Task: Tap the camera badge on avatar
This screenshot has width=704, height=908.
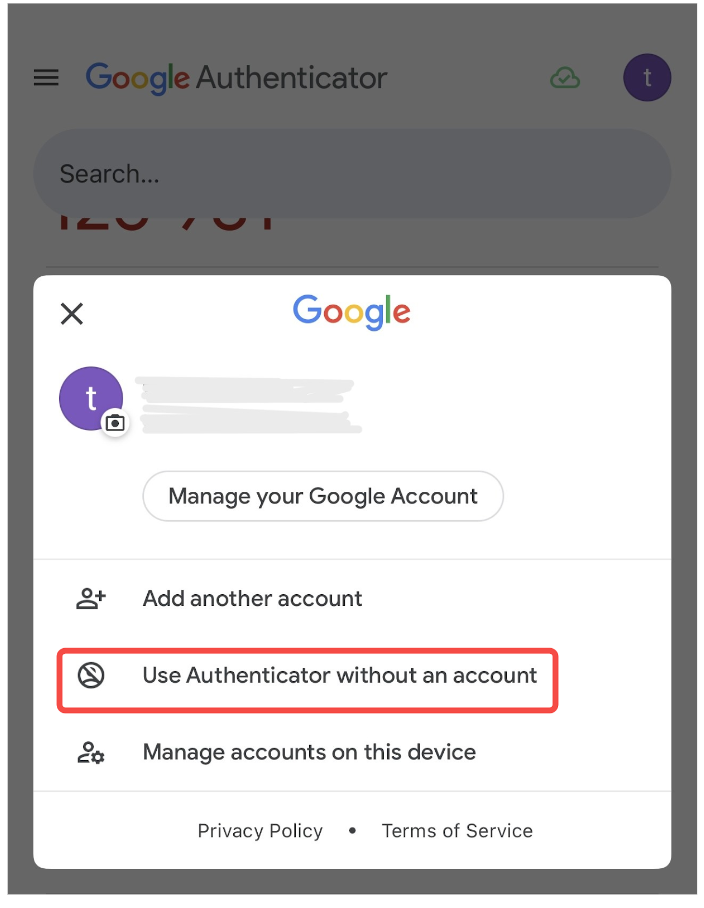Action: (115, 423)
